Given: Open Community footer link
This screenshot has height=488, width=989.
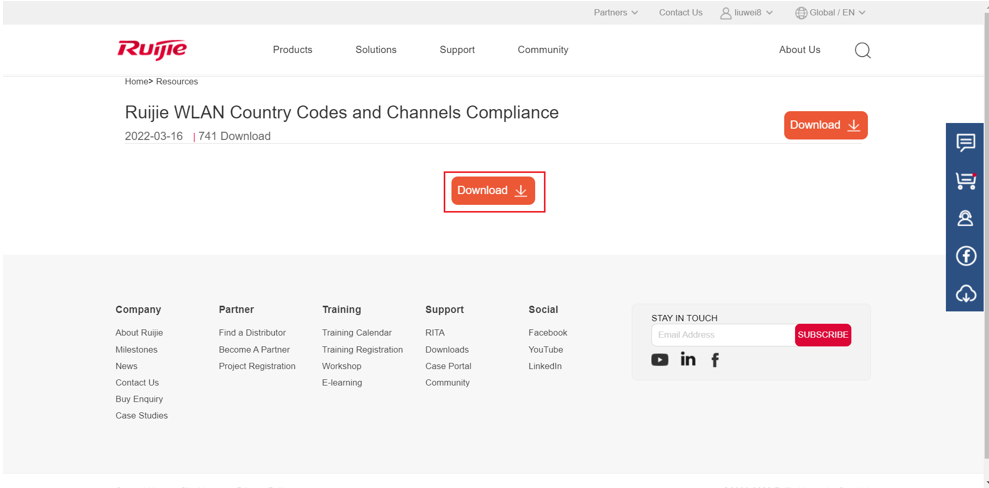Looking at the screenshot, I should pos(447,383).
